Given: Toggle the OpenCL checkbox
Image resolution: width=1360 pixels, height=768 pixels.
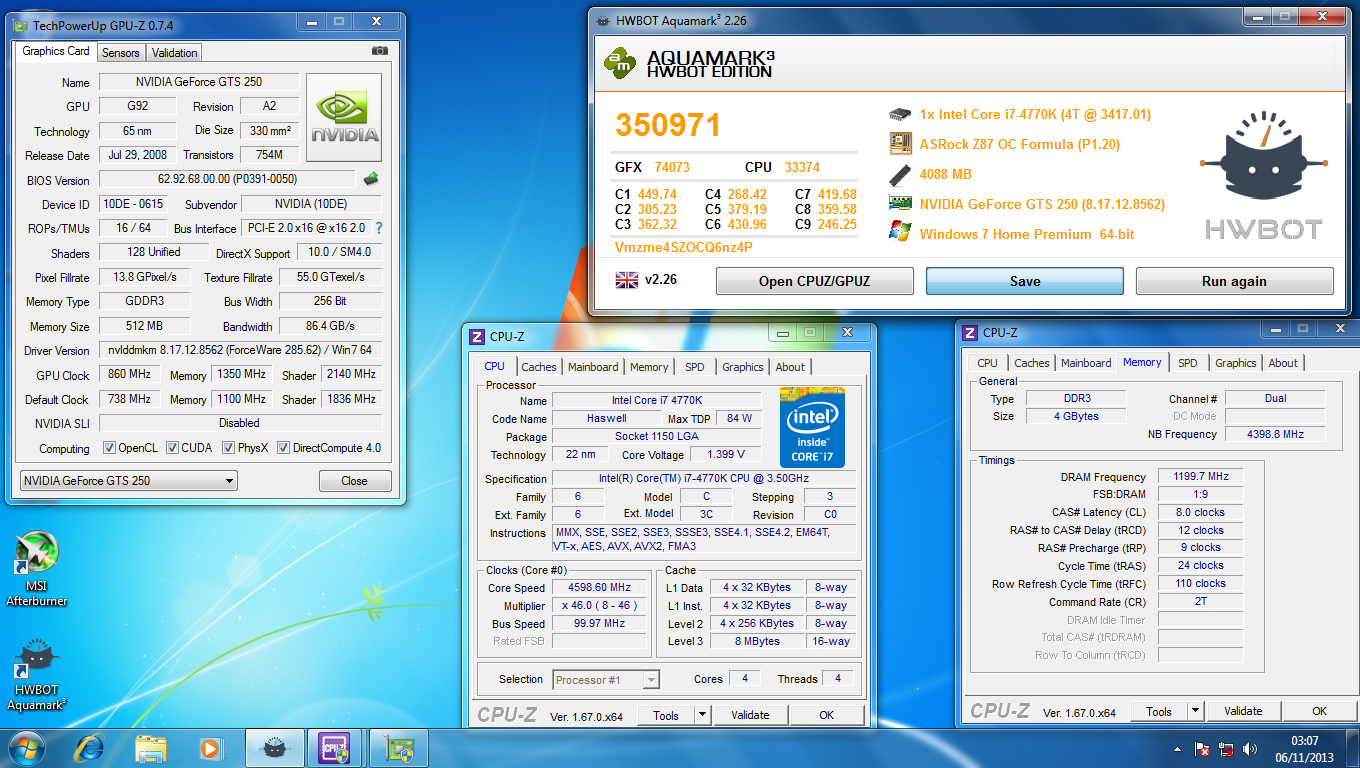Looking at the screenshot, I should pyautogui.click(x=109, y=448).
